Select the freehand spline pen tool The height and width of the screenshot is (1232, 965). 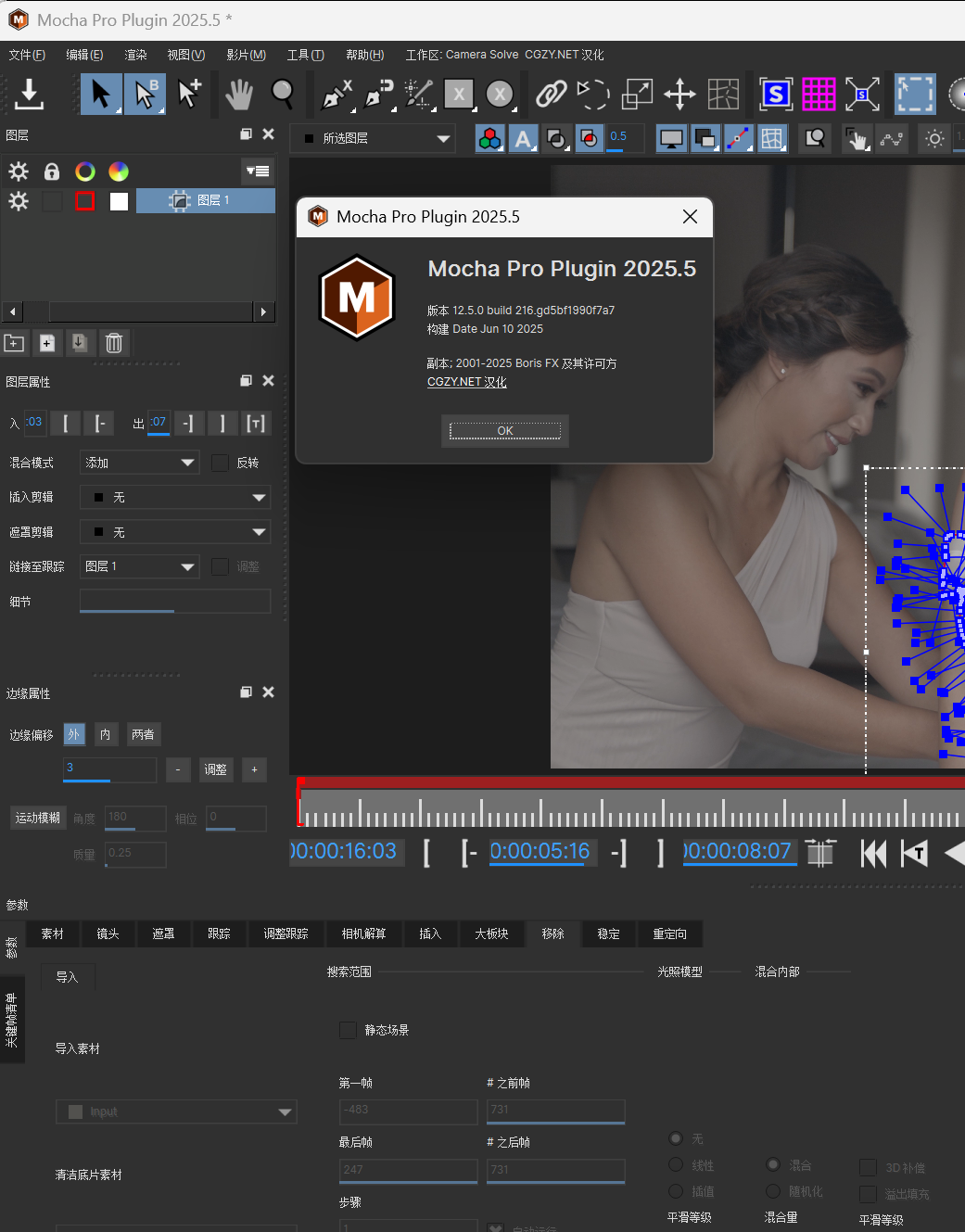coord(419,94)
